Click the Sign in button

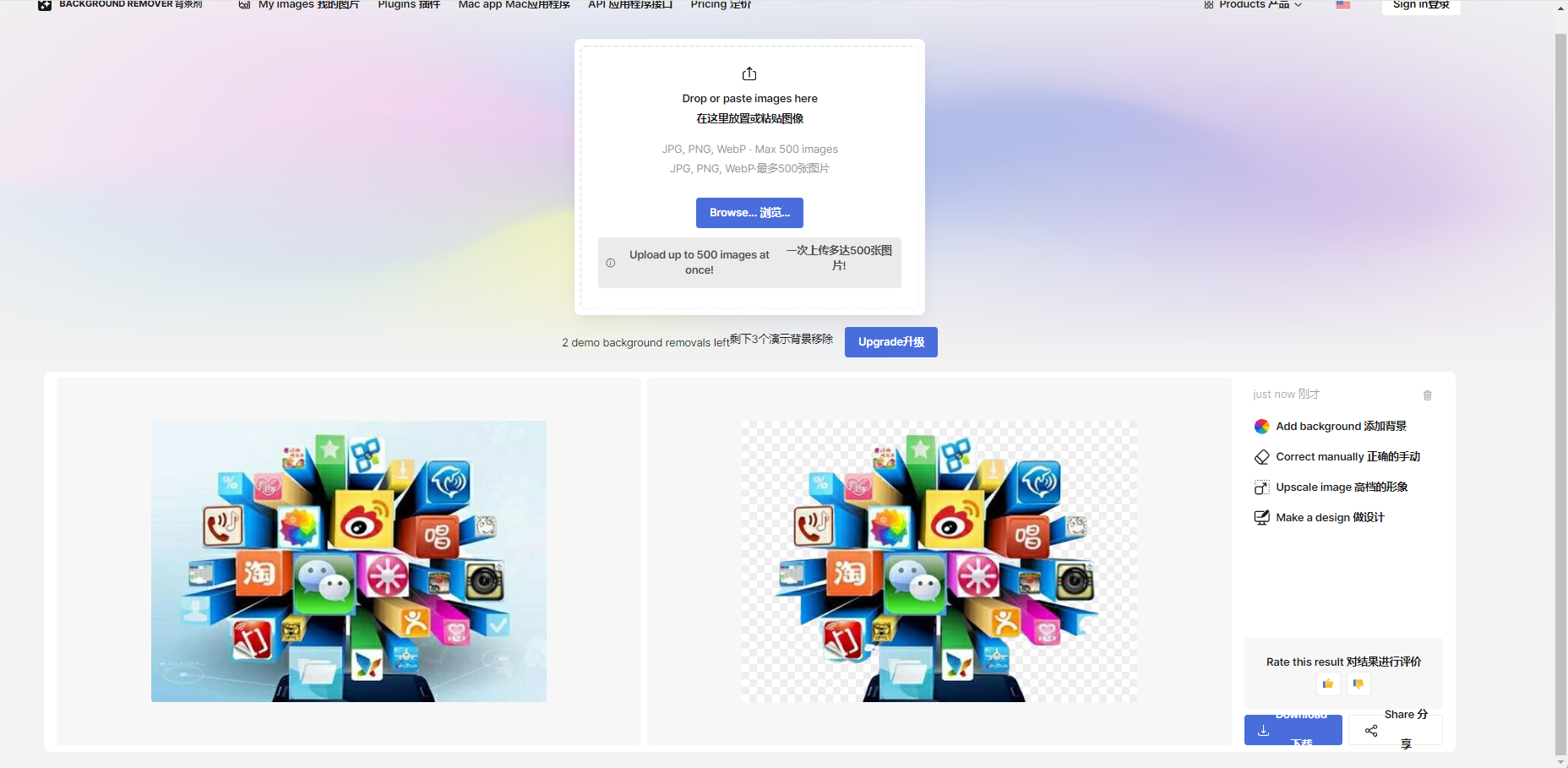click(x=1421, y=5)
